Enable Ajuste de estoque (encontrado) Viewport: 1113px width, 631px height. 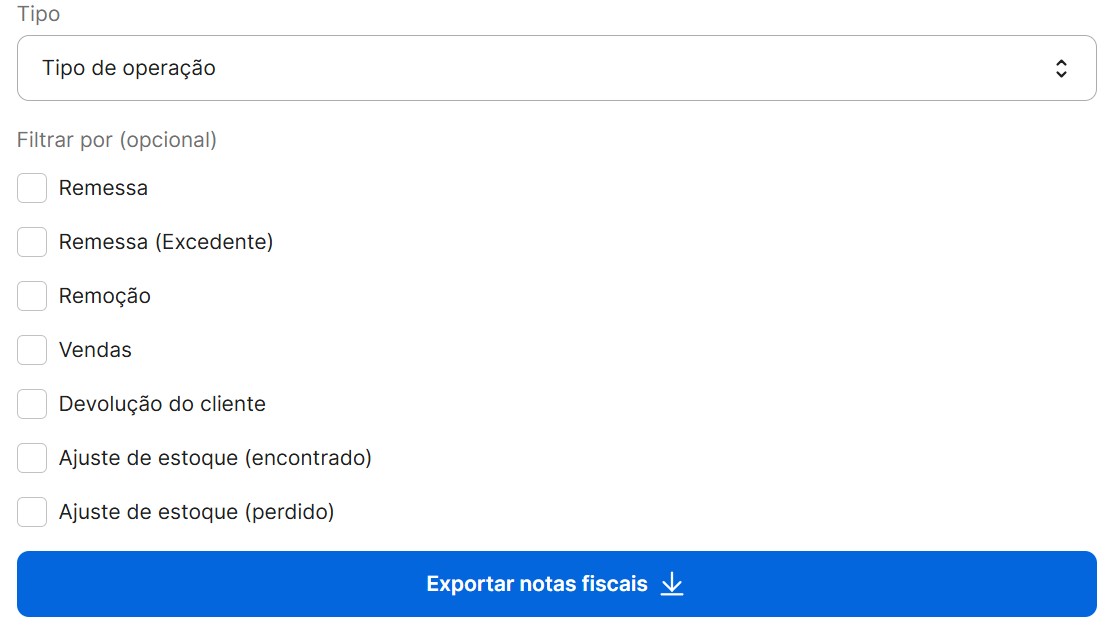pos(31,458)
